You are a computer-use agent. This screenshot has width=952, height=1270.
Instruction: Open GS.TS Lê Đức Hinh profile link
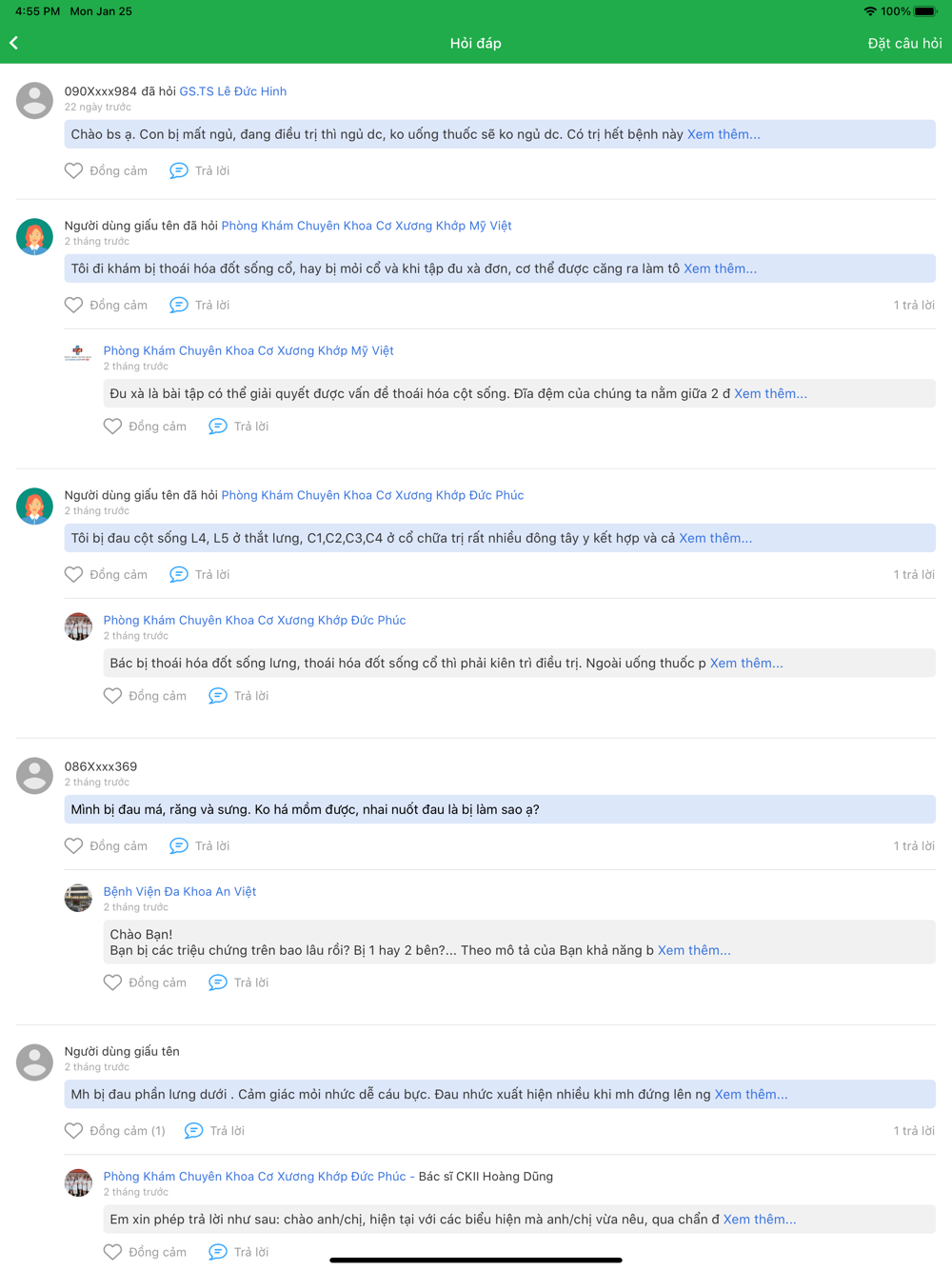pos(232,91)
